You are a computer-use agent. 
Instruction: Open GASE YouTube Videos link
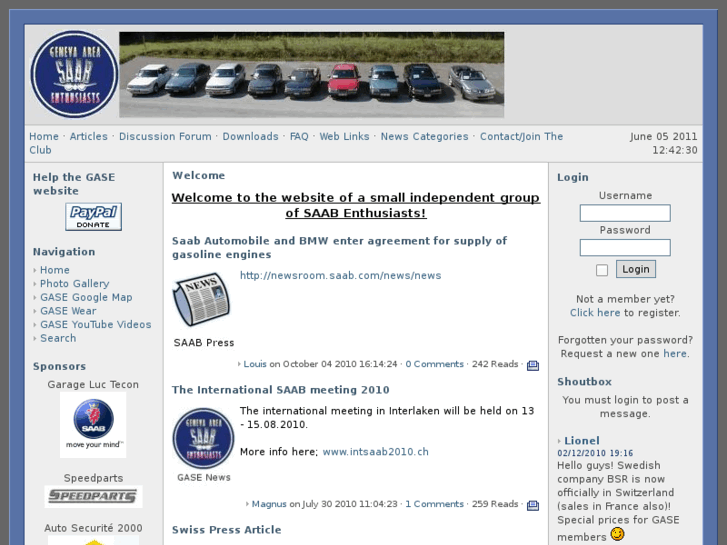tap(96, 325)
